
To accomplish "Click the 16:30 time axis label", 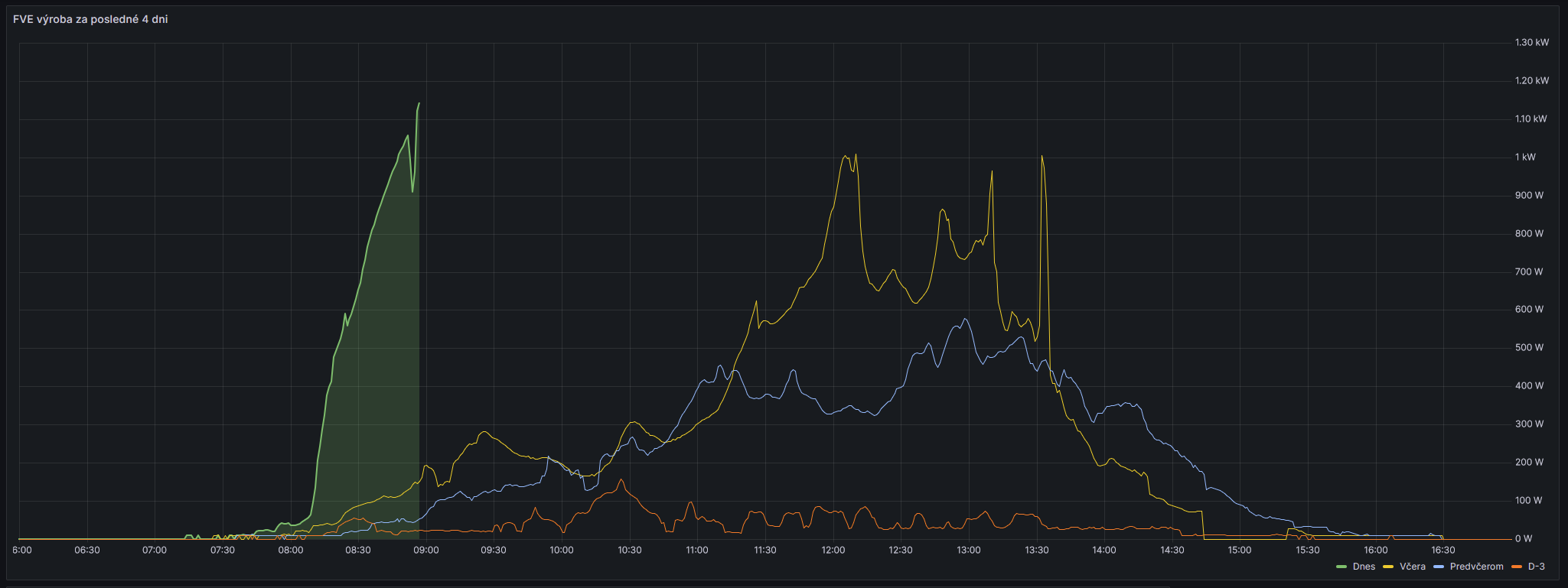I will (x=1443, y=551).
